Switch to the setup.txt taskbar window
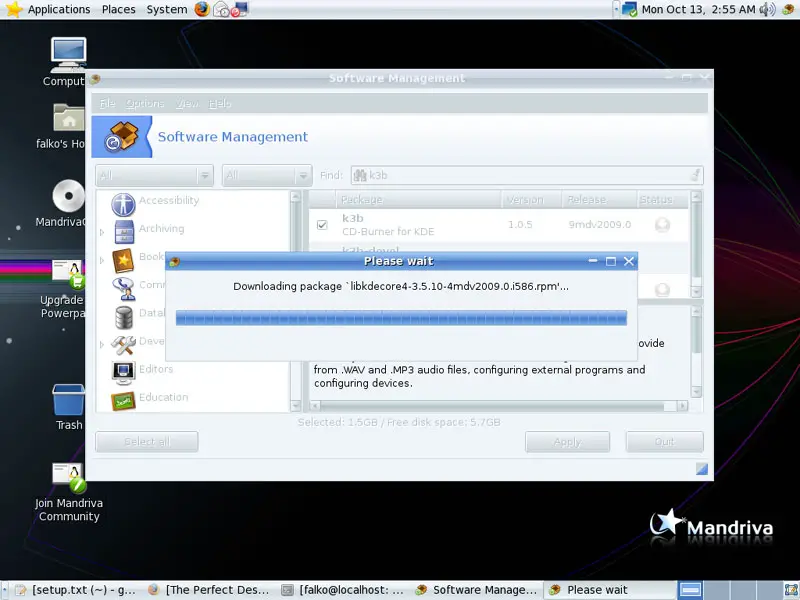Screen dimensions: 800x600 [76, 590]
